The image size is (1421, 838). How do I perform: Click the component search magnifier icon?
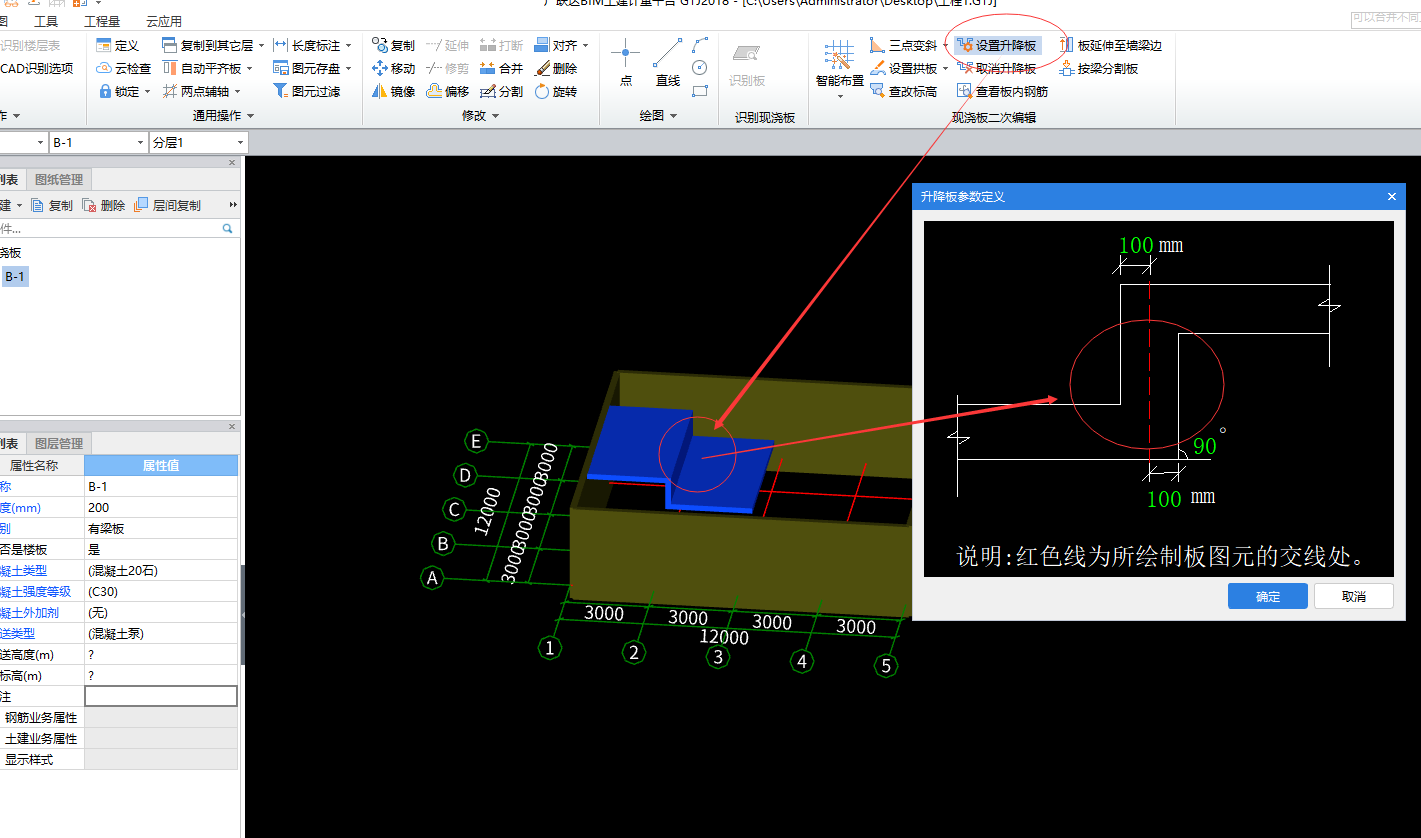[x=228, y=229]
